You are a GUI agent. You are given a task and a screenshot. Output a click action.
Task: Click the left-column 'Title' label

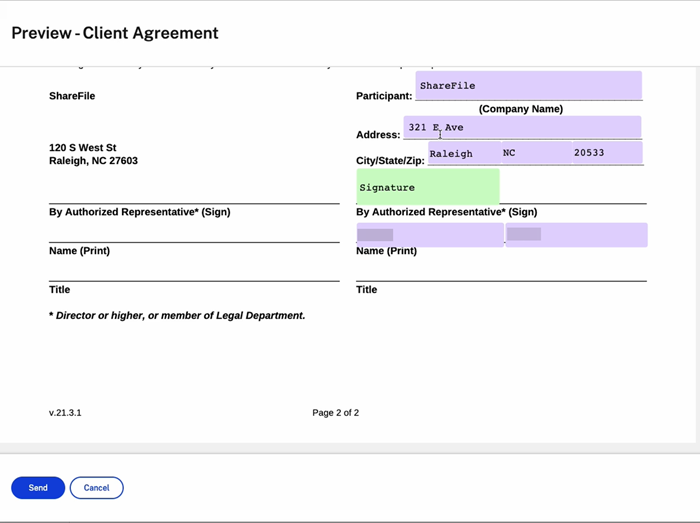[x=59, y=290]
